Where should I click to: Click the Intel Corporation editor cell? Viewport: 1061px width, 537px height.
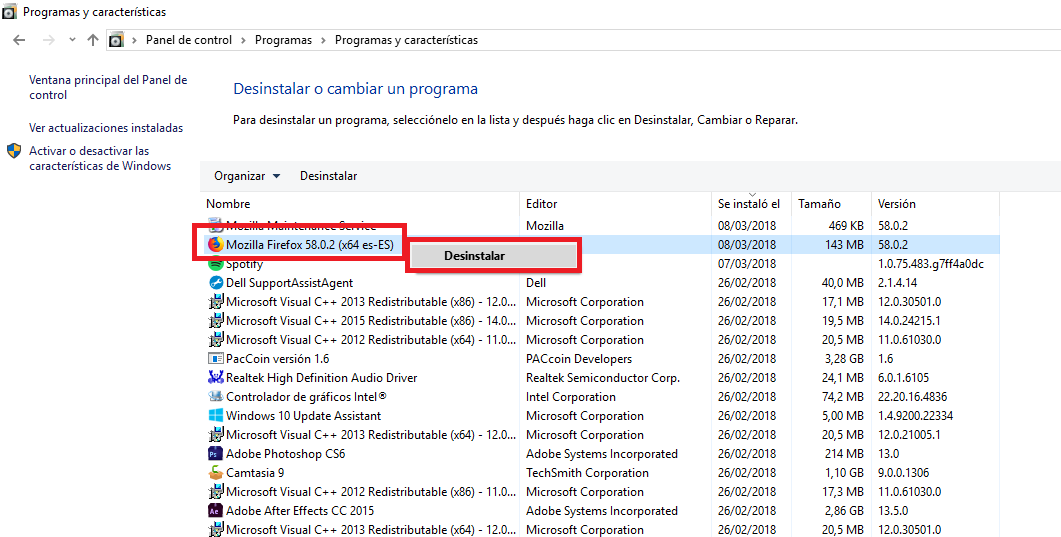tap(571, 397)
